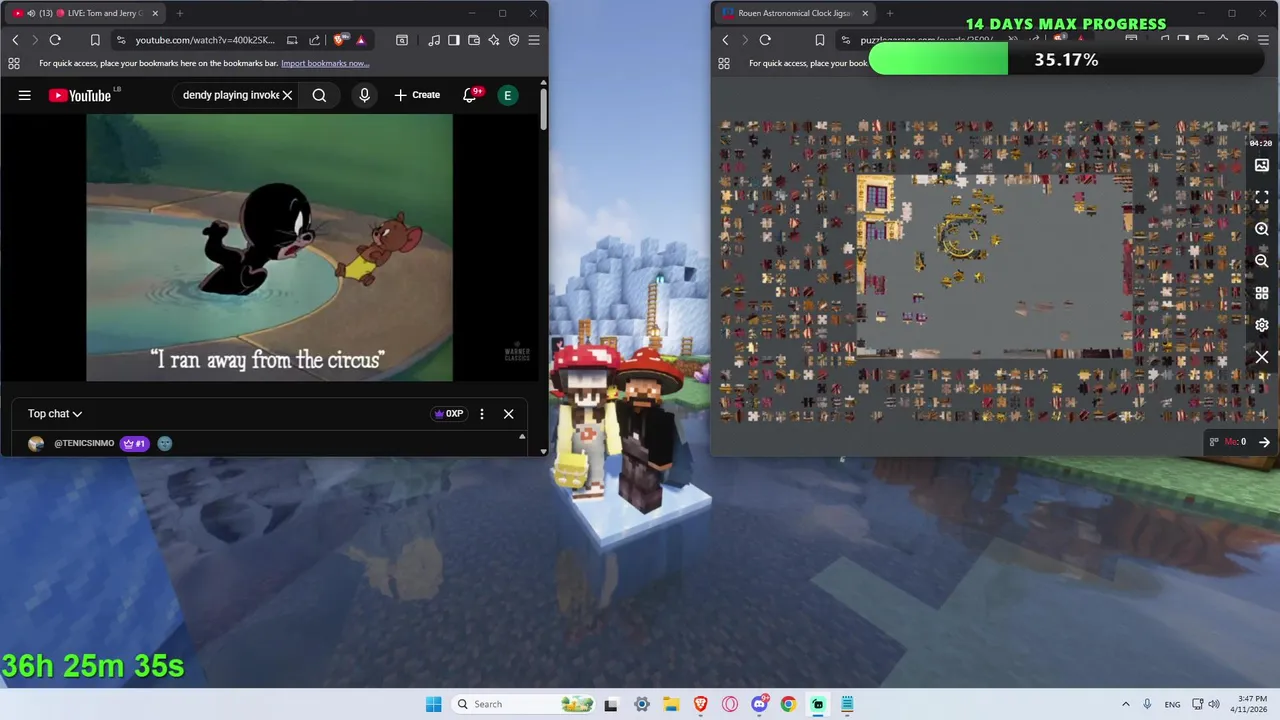Focus the YouTube search box
Image resolution: width=1280 pixels, height=720 pixels.
click(x=231, y=95)
